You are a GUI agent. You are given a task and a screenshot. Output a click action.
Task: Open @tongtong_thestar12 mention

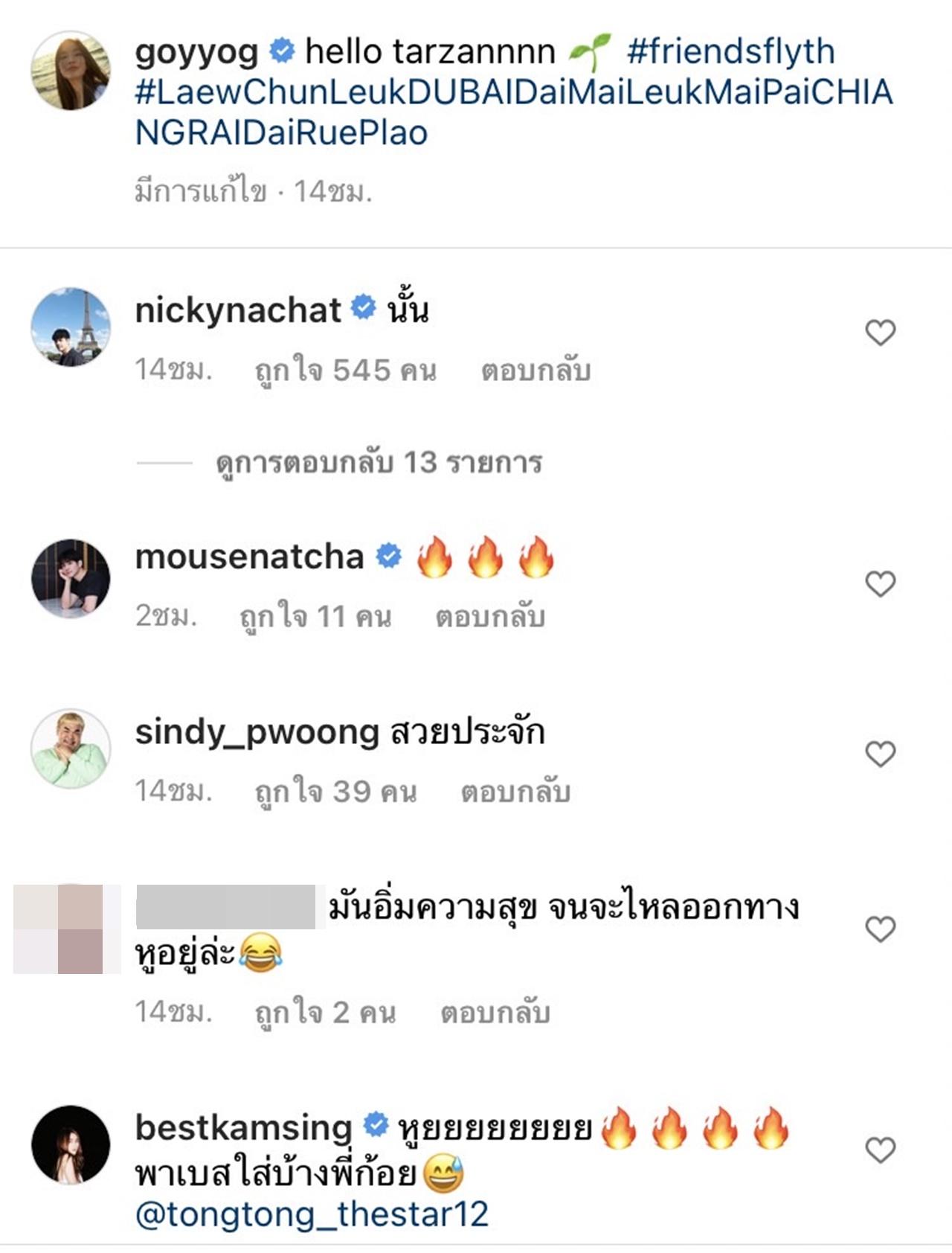coord(312,1214)
